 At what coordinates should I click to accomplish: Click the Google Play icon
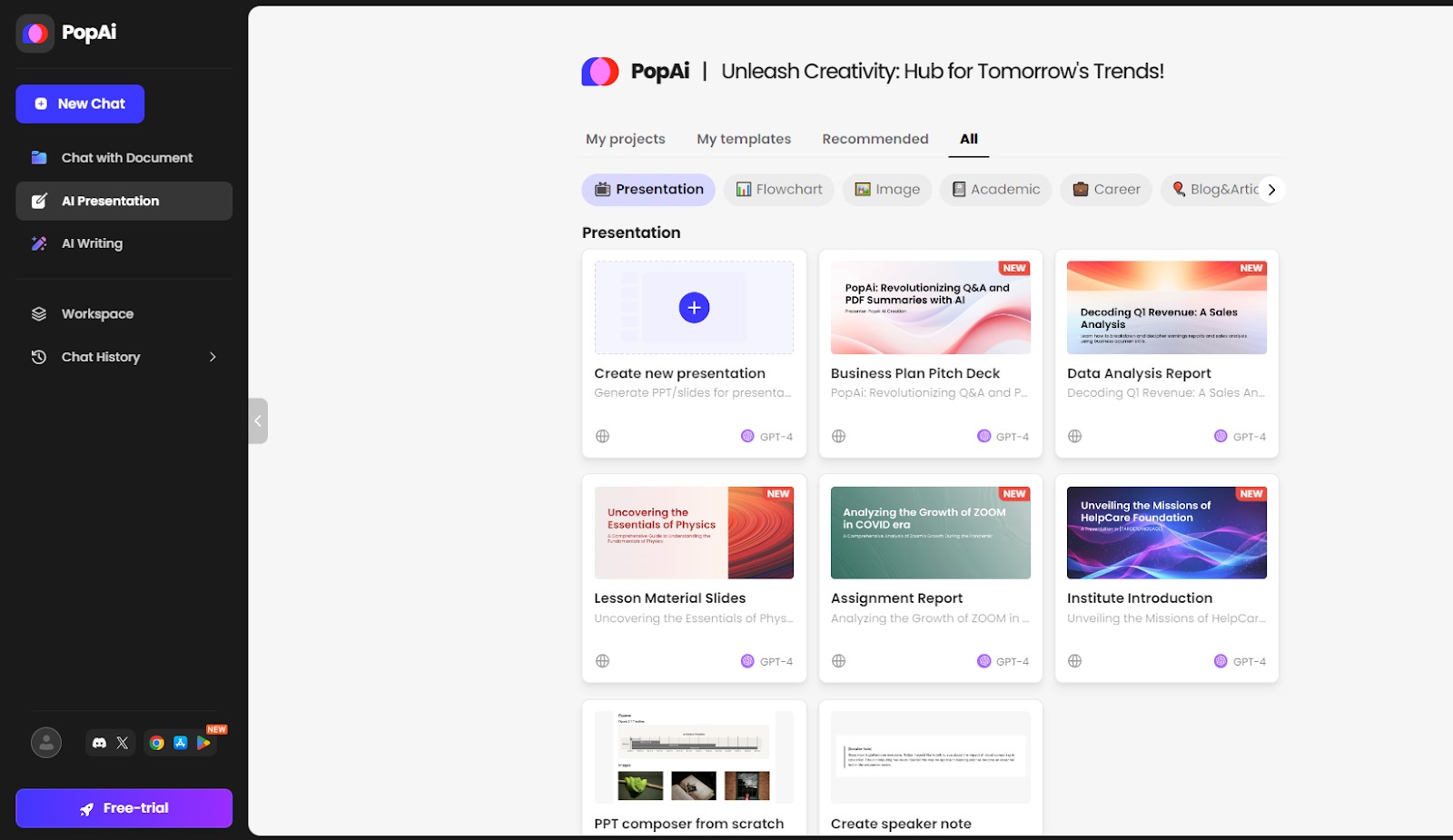pos(203,743)
